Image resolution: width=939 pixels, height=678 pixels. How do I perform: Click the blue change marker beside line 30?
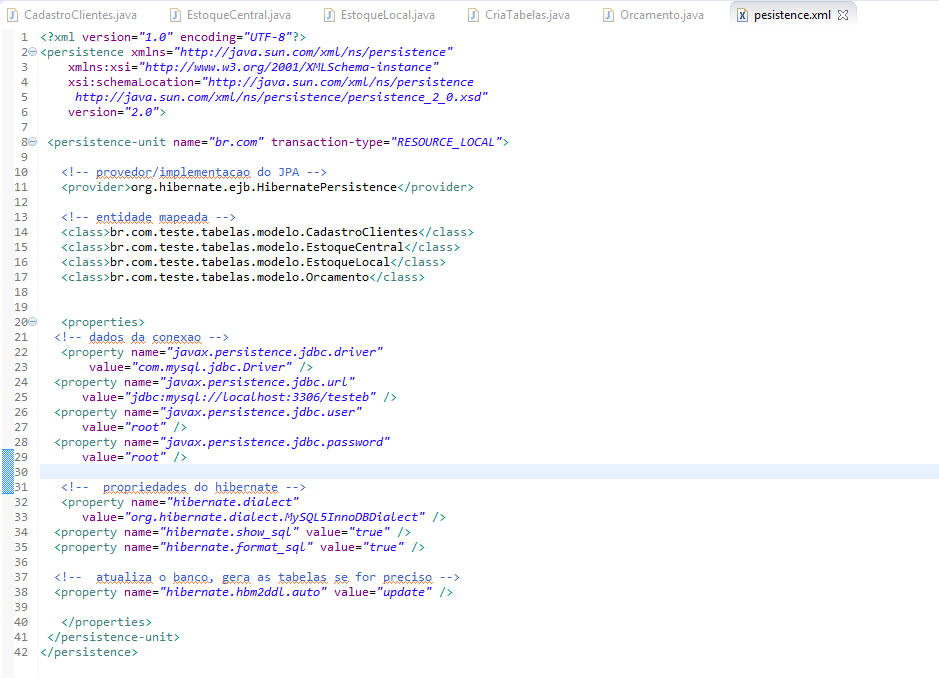point(8,472)
